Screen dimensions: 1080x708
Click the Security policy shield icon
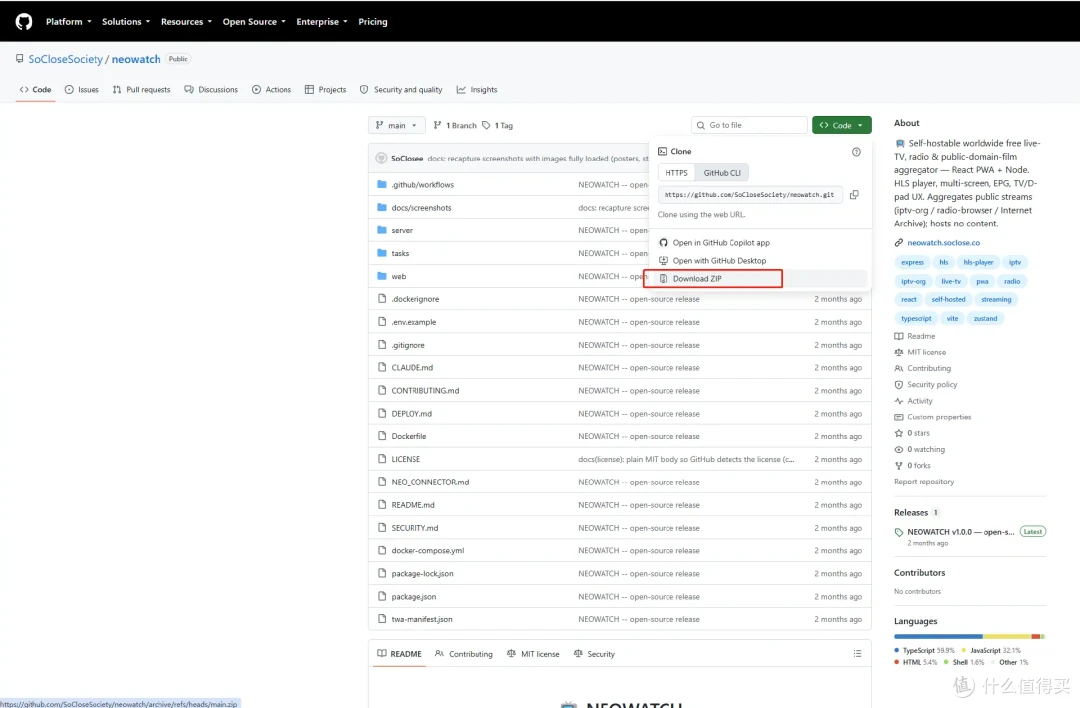pyautogui.click(x=899, y=385)
